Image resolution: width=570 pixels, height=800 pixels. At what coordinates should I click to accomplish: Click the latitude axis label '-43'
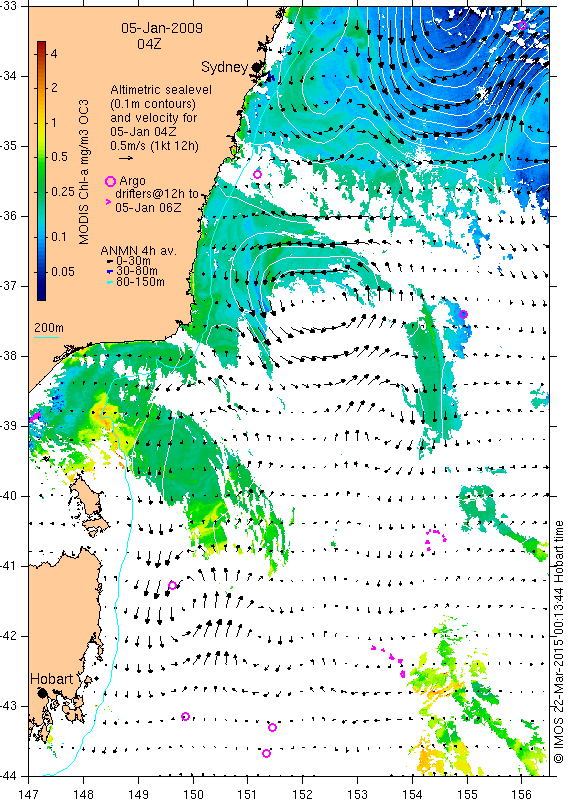click(8, 706)
